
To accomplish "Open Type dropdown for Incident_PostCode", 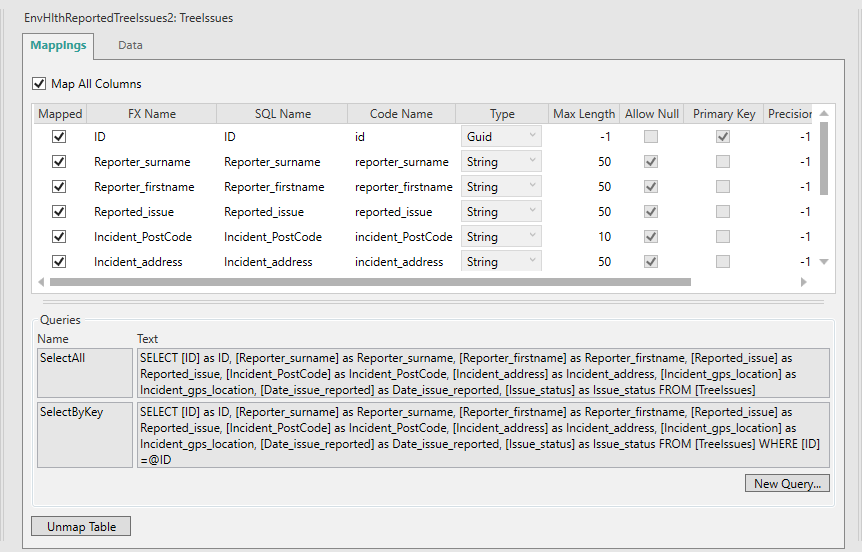I will coord(501,236).
